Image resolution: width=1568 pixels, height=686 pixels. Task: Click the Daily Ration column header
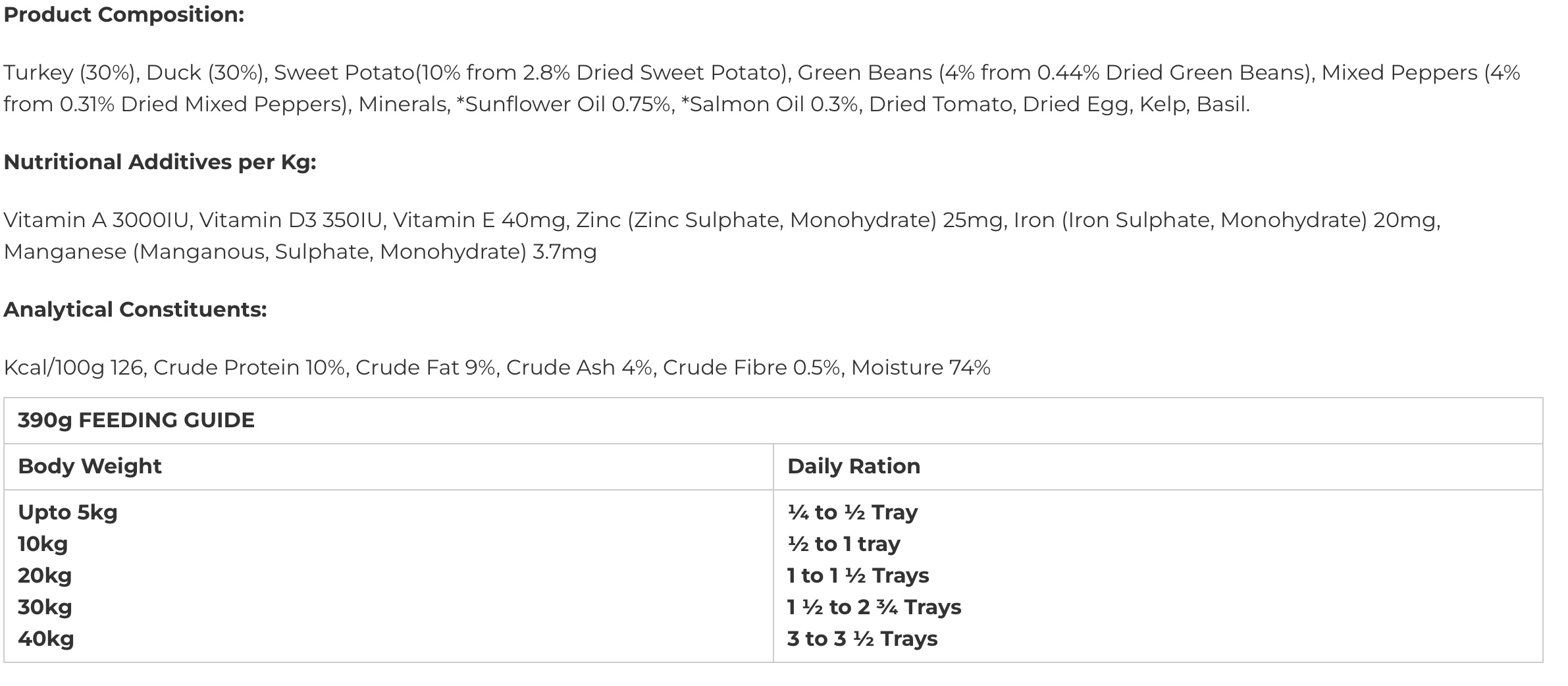[x=854, y=466]
